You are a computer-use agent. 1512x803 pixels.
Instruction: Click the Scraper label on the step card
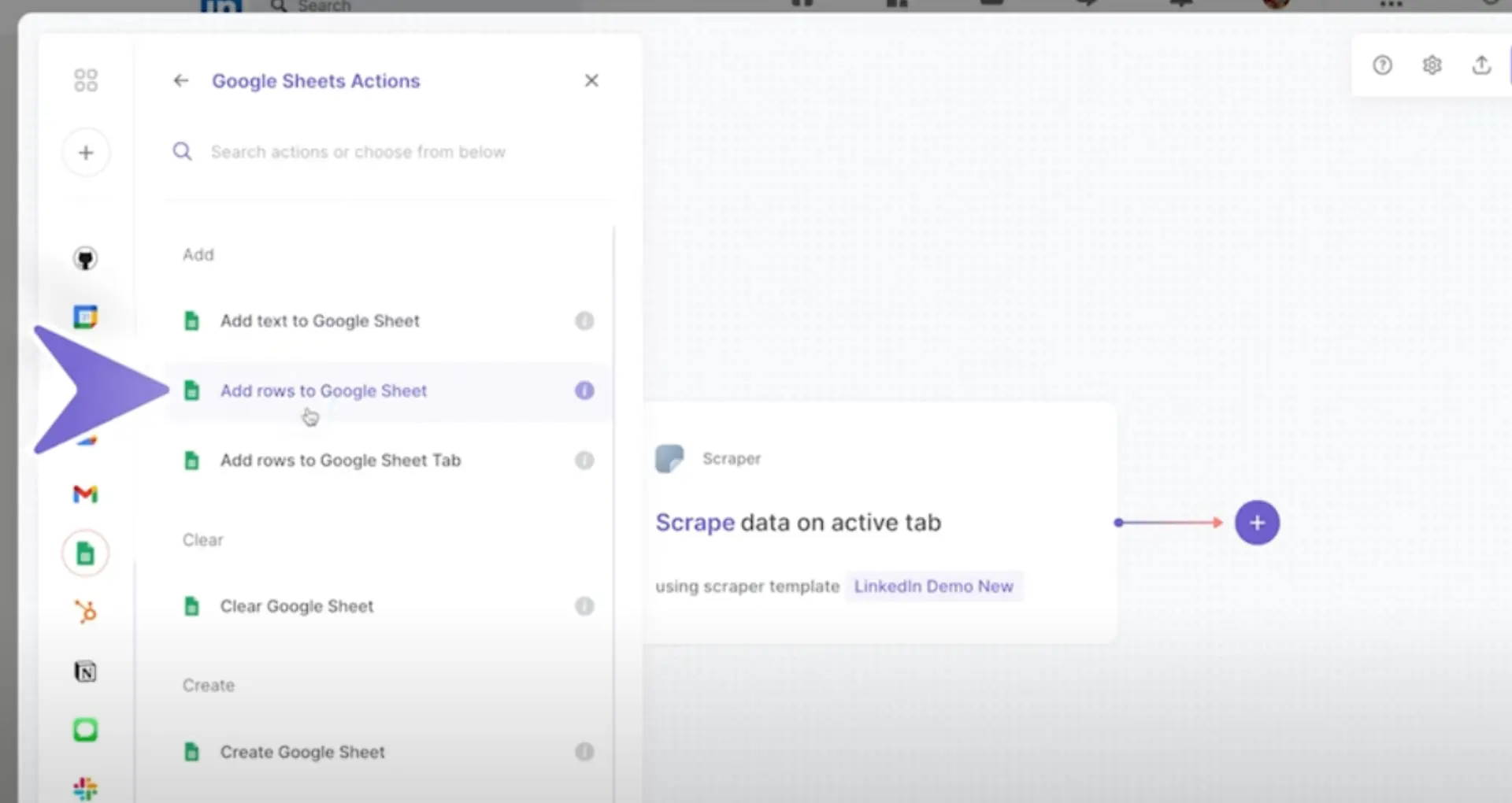(732, 459)
